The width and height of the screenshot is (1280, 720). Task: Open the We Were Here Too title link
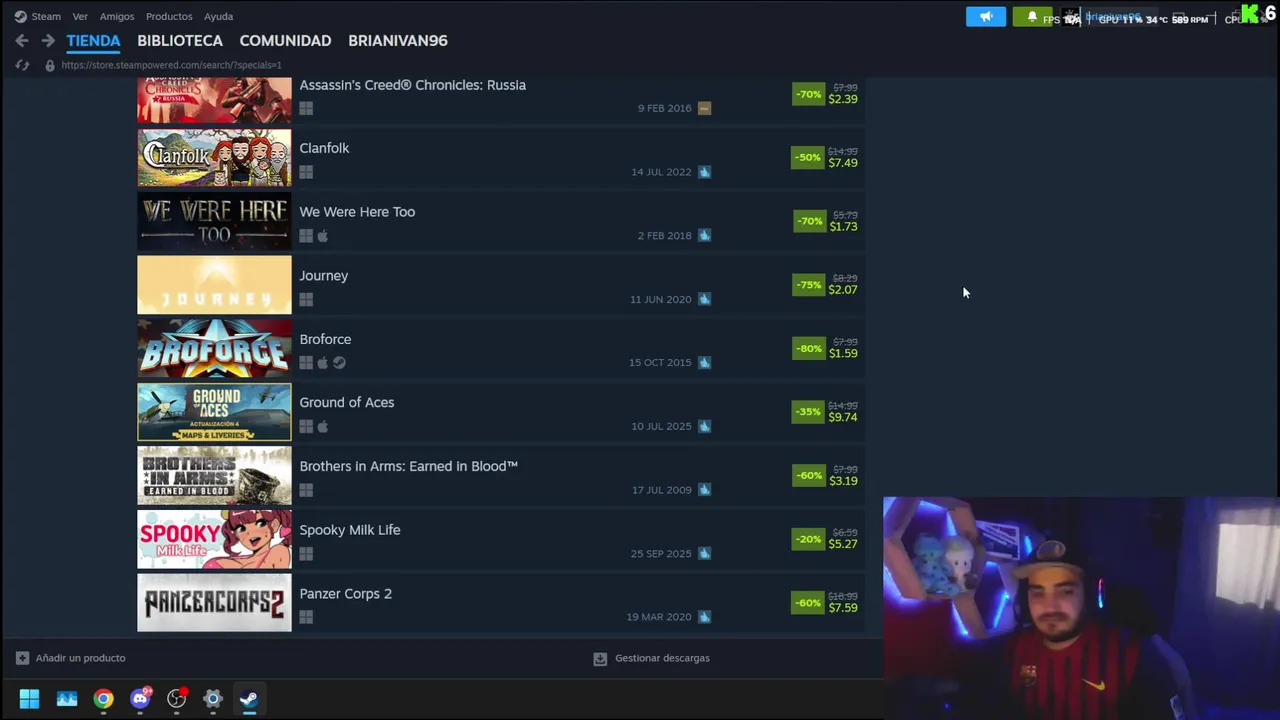357,212
